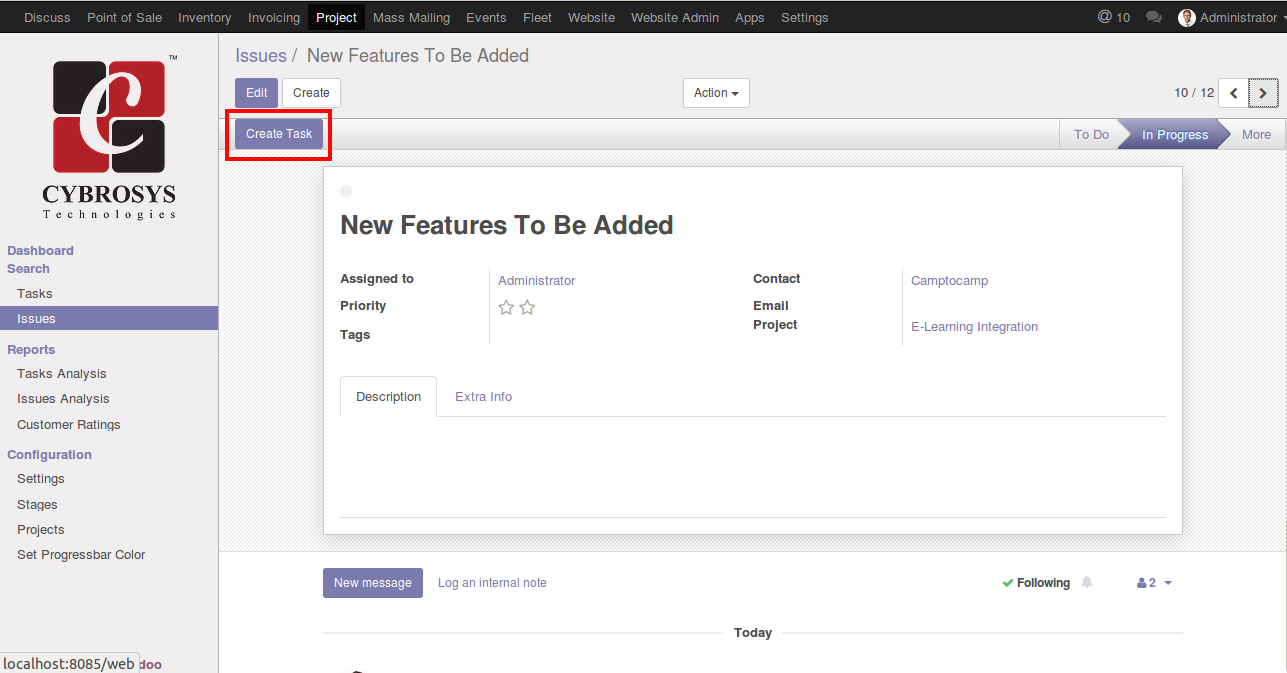Expand the Action dropdown
Image resolution: width=1287 pixels, height=673 pixels.
coord(716,93)
